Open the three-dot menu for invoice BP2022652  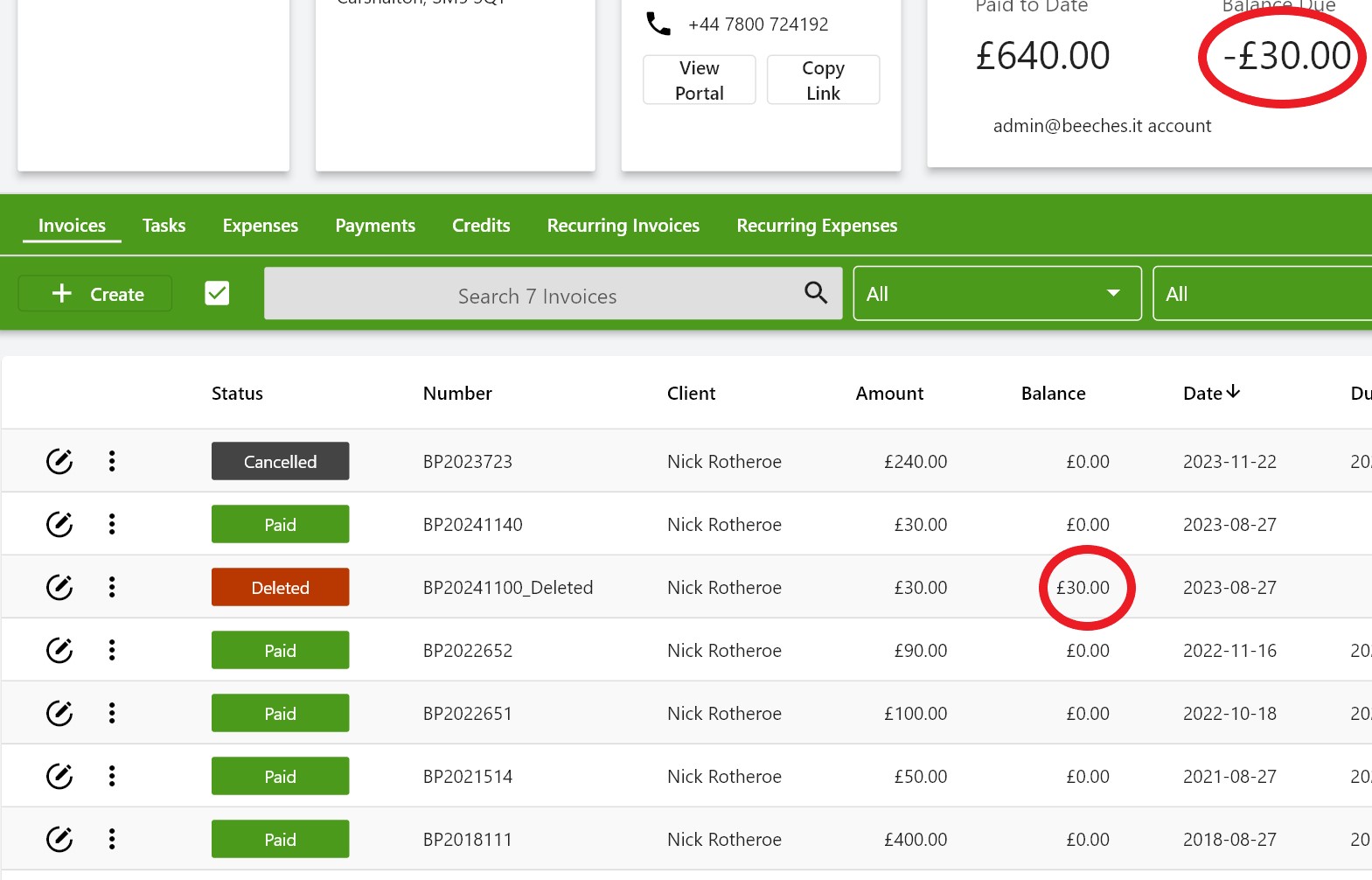click(x=112, y=650)
